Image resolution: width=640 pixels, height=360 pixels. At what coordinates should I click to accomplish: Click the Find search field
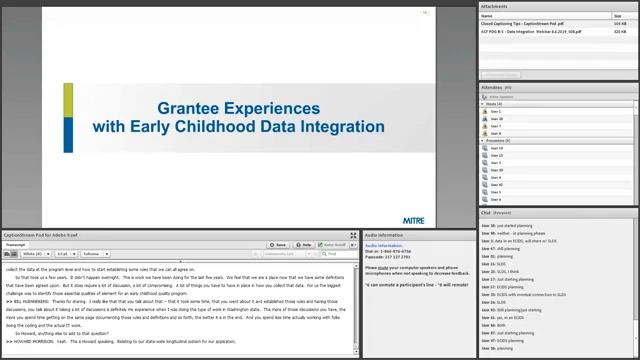point(338,254)
